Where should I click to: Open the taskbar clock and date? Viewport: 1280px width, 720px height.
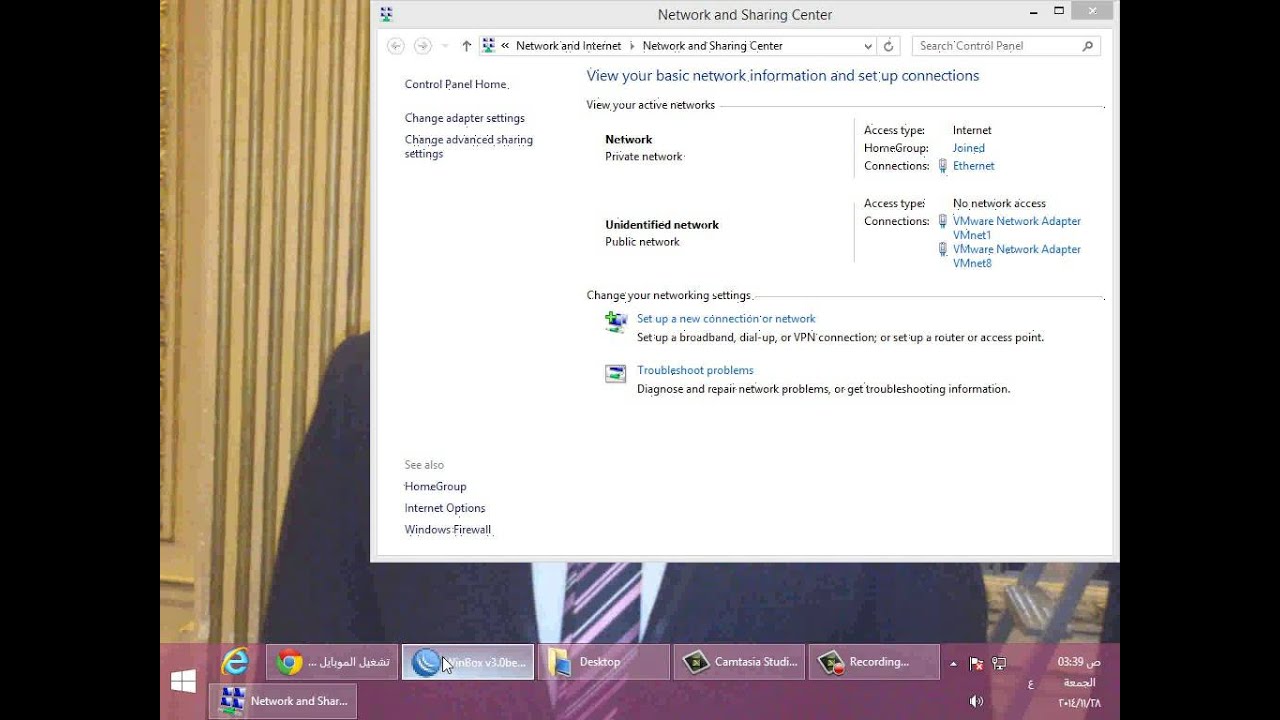1078,682
